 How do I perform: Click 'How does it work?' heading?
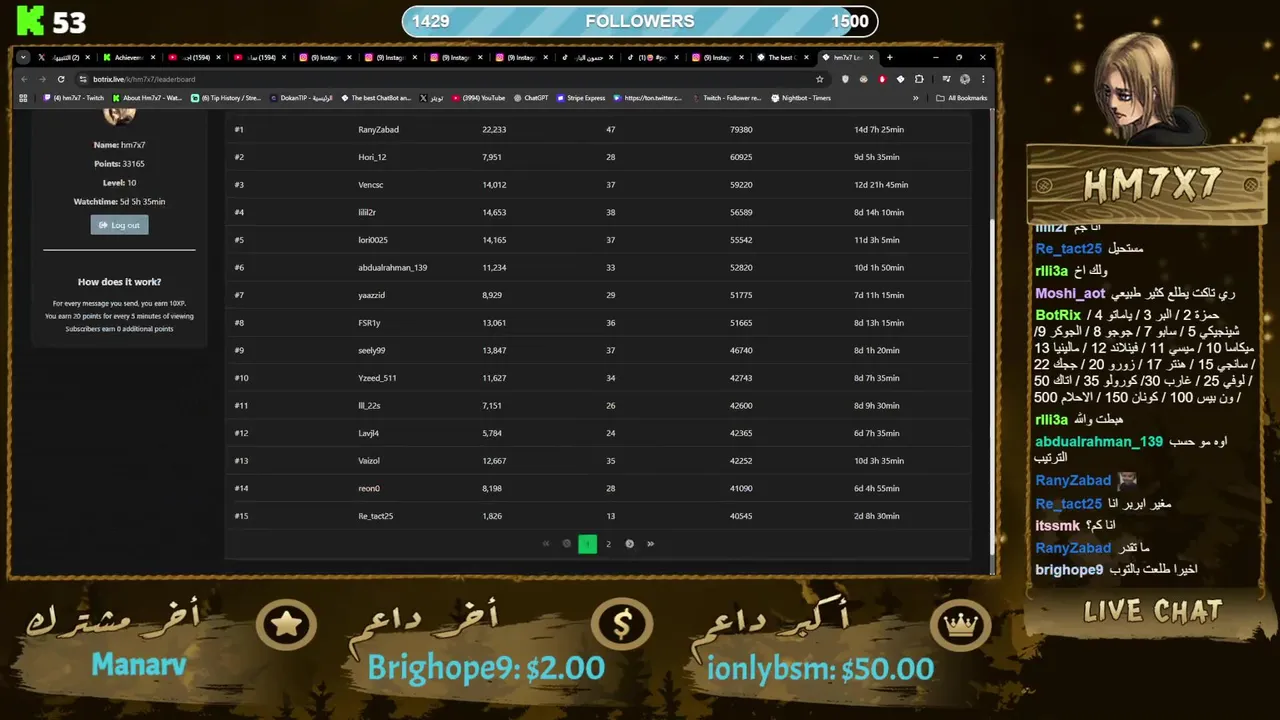pyautogui.click(x=119, y=282)
